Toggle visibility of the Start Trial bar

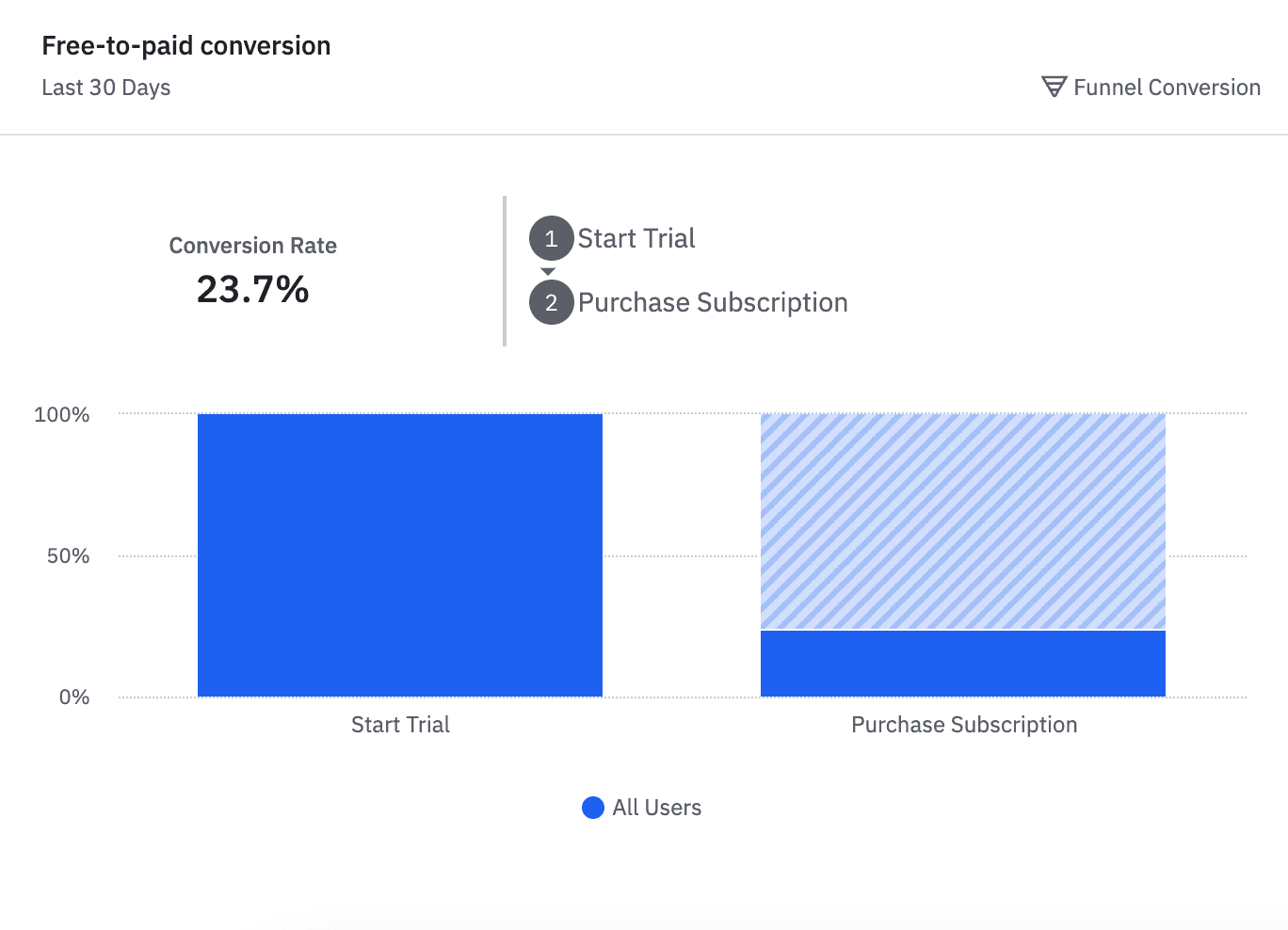399,553
